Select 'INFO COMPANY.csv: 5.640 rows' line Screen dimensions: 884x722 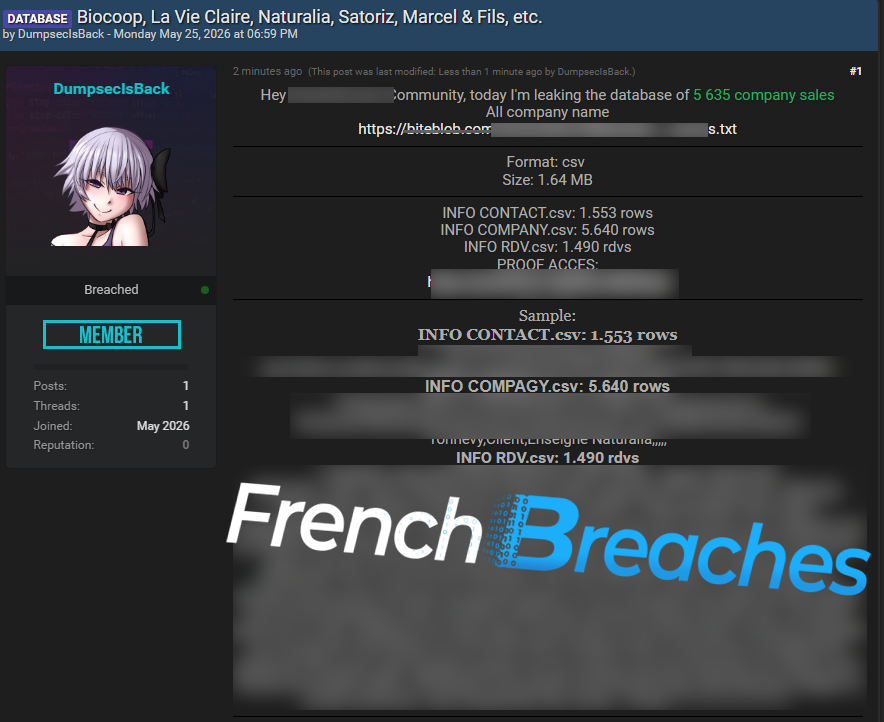(x=547, y=230)
